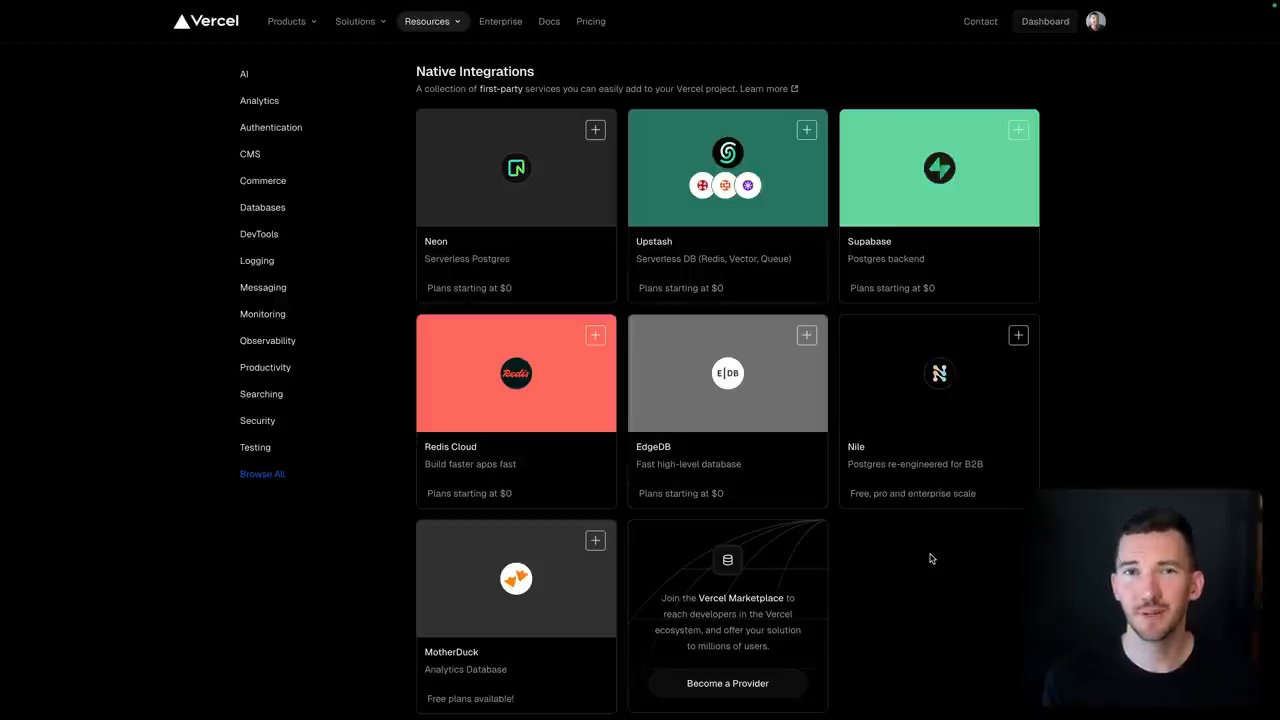The height and width of the screenshot is (720, 1280).
Task: Select the Logging category
Action: pyautogui.click(x=257, y=261)
